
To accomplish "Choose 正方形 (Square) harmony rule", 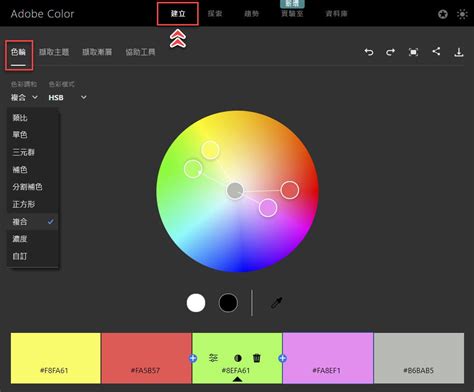I will (x=33, y=204).
